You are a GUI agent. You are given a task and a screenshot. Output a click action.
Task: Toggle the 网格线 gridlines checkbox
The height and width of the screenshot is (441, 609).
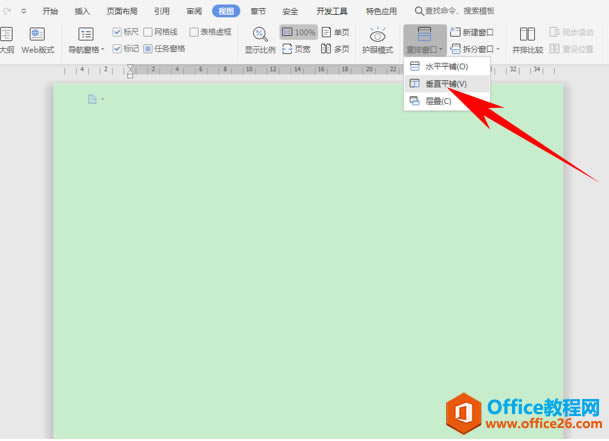pyautogui.click(x=148, y=32)
